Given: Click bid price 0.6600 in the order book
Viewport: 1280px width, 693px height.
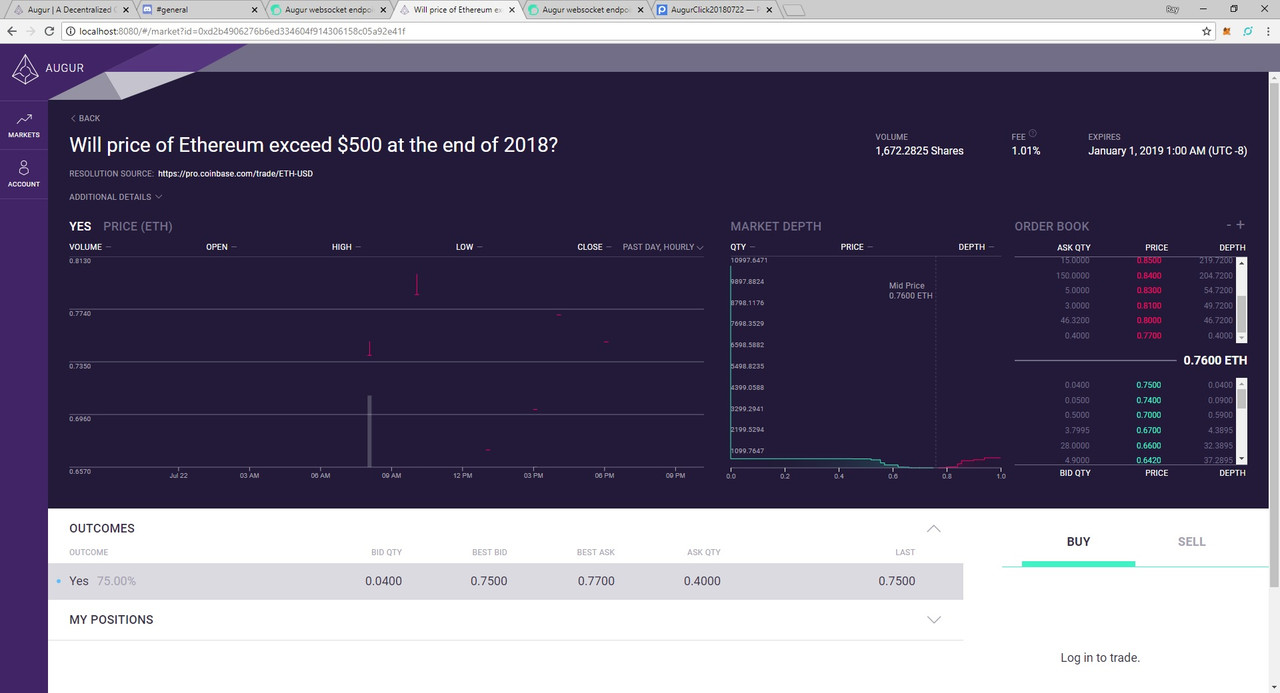Looking at the screenshot, I should pyautogui.click(x=1149, y=445).
